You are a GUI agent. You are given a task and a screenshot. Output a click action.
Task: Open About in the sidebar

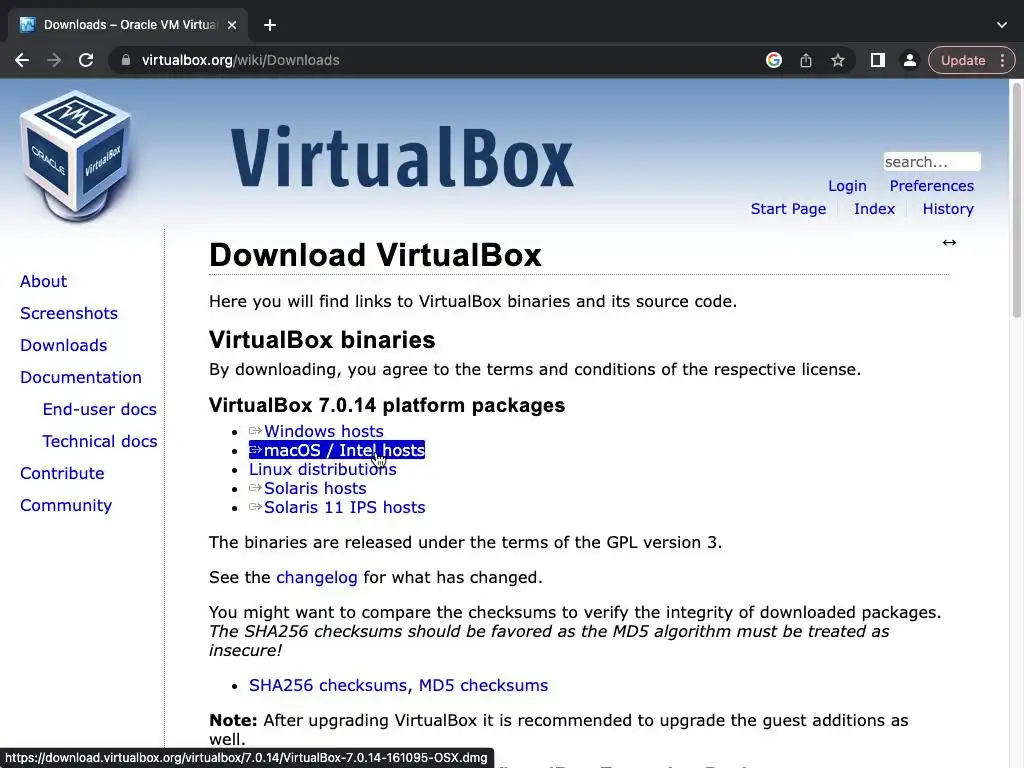(43, 281)
